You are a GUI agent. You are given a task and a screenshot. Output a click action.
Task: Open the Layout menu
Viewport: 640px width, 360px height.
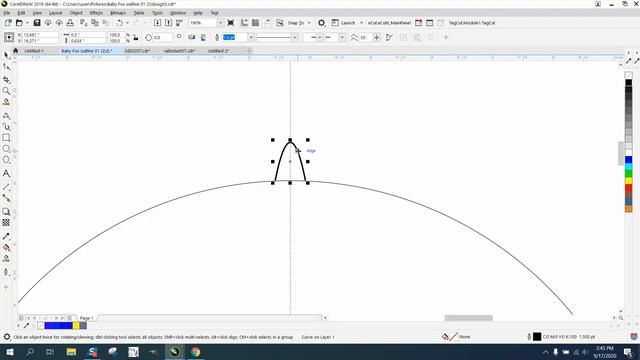tap(56, 13)
